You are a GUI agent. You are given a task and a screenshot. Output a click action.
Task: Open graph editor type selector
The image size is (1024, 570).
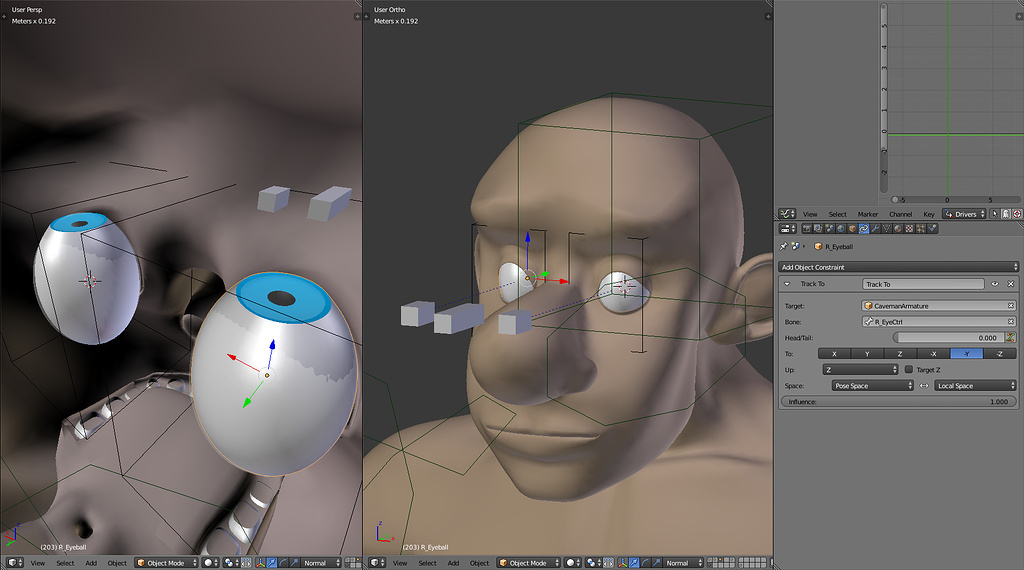point(788,214)
